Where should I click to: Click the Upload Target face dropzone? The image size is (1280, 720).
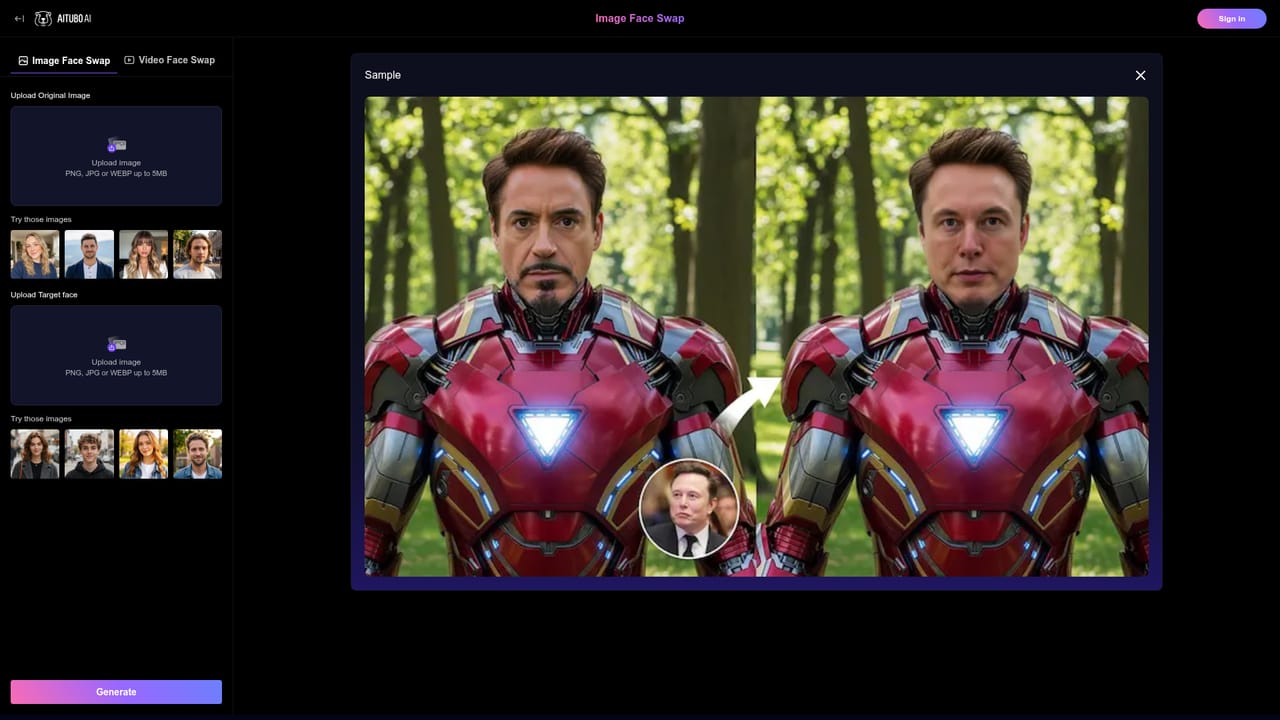(116, 355)
